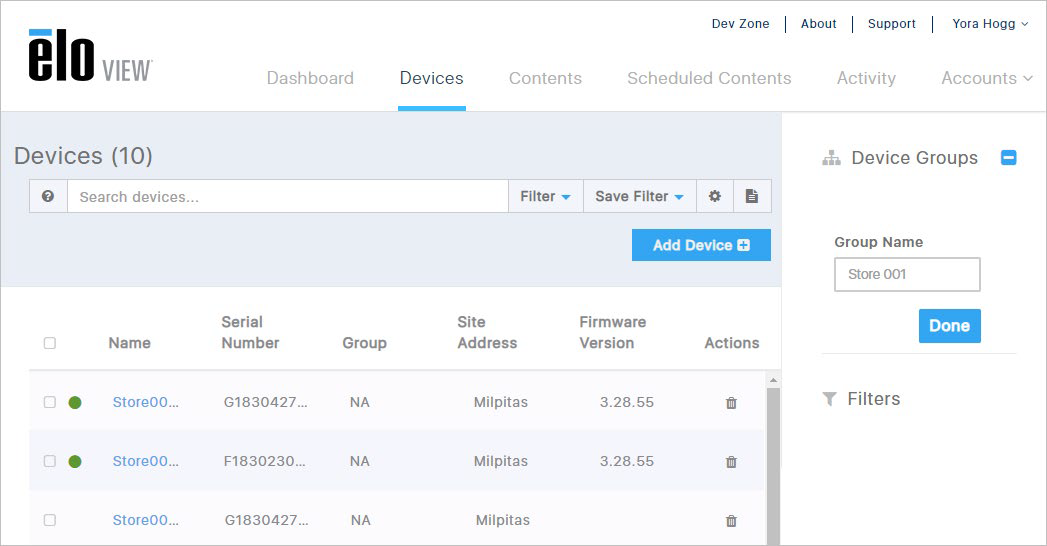
Task: Switch to the Contents tab
Action: point(545,78)
